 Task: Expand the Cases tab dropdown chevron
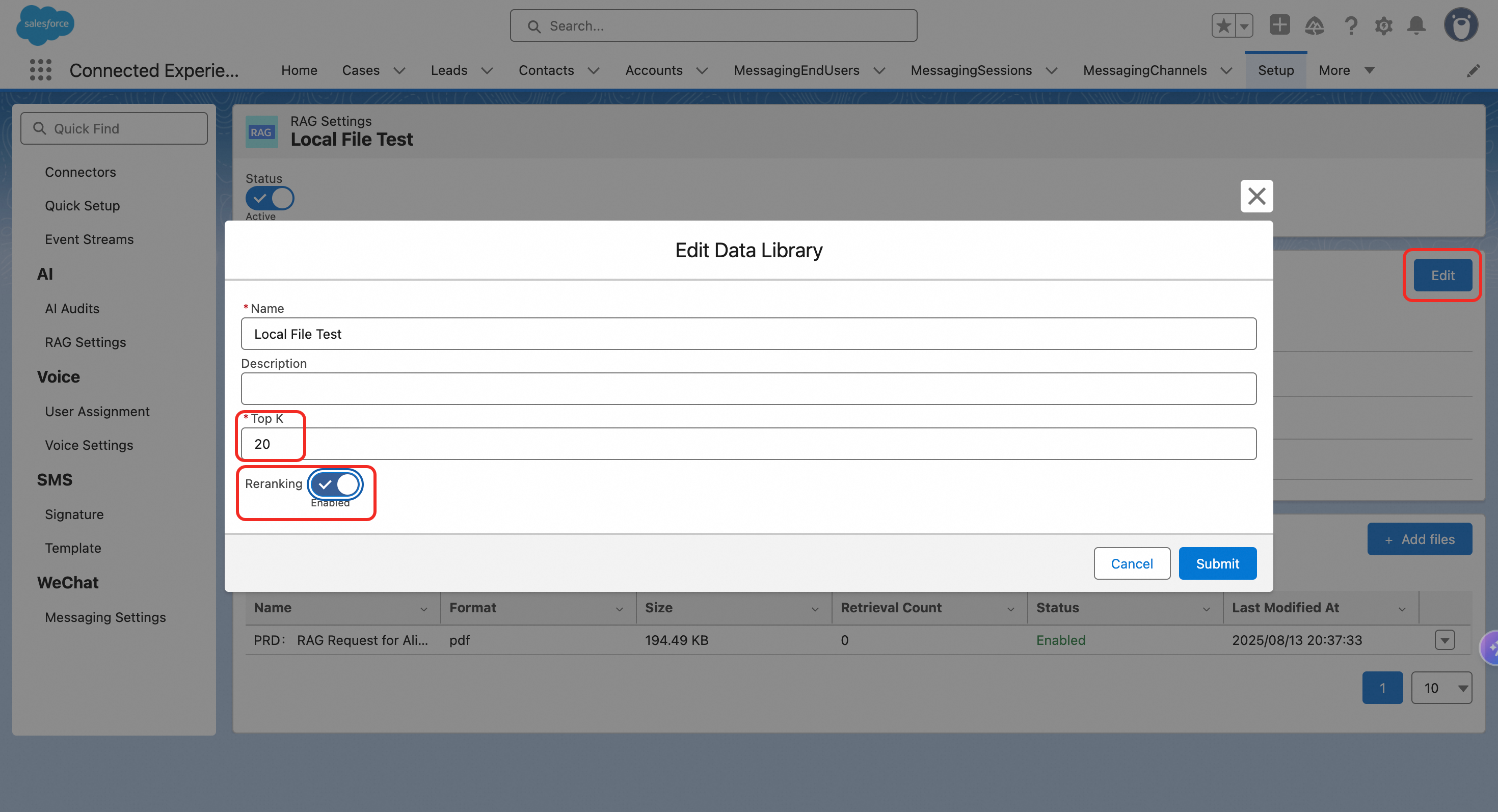pyautogui.click(x=399, y=71)
